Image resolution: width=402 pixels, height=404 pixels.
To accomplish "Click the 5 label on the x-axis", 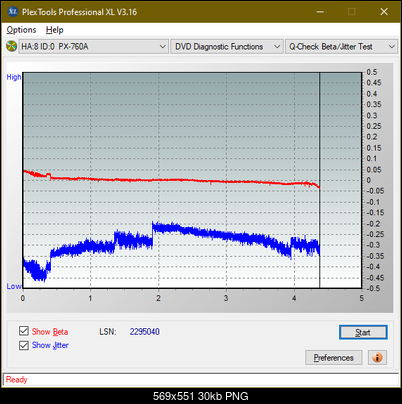I will pyautogui.click(x=361, y=298).
